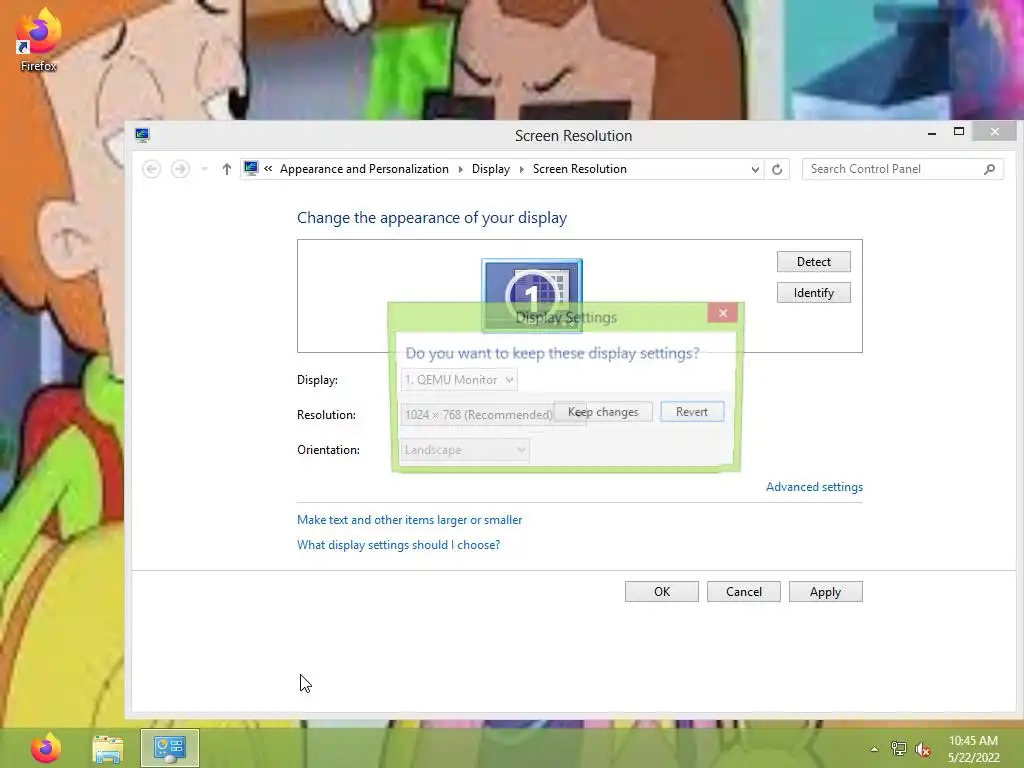Maximize the Screen Resolution window
1024x768 pixels.
click(959, 132)
